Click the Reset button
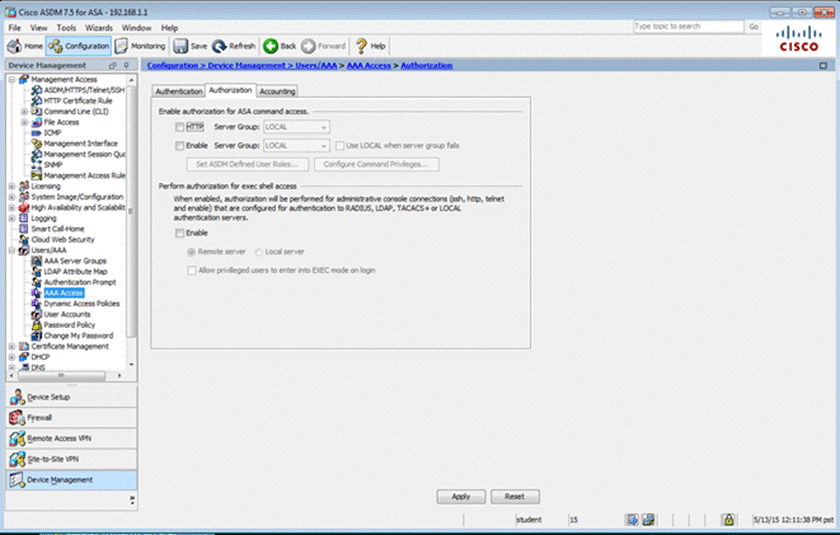 [x=514, y=496]
